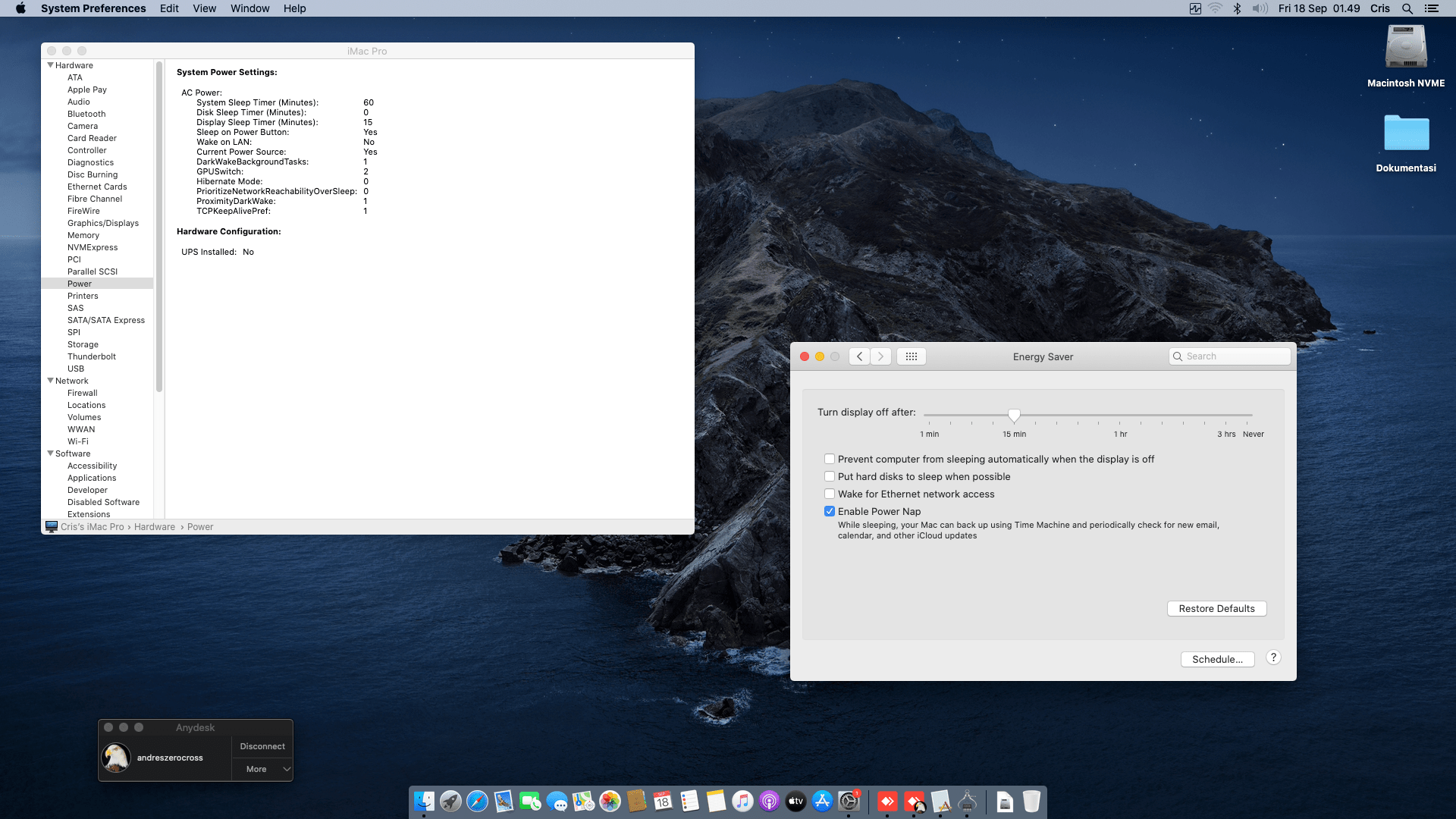Open Music from the Dock

tap(742, 801)
